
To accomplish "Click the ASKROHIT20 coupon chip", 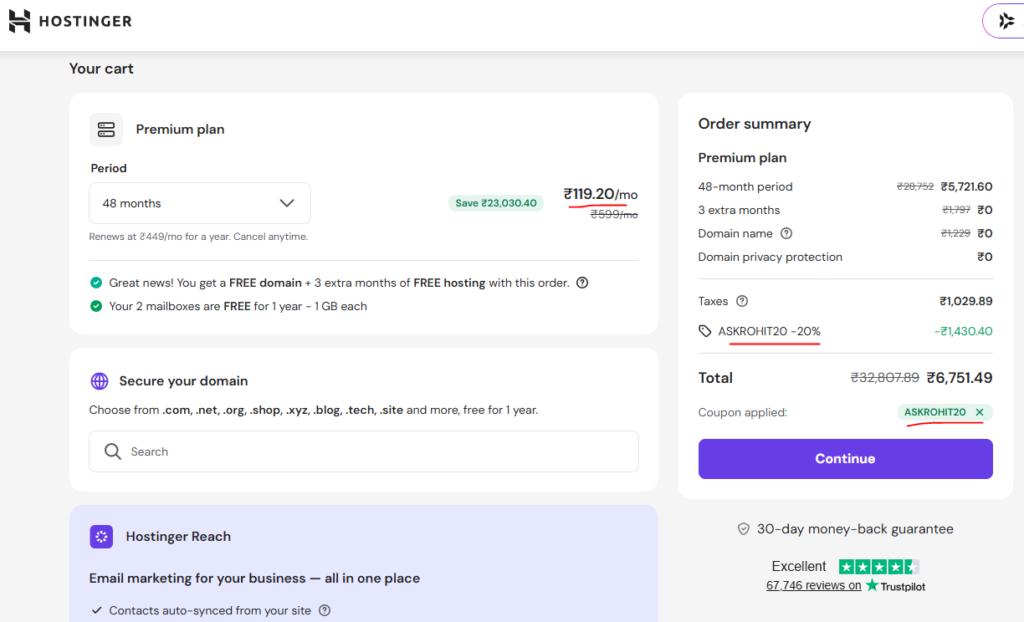I will (944, 412).
